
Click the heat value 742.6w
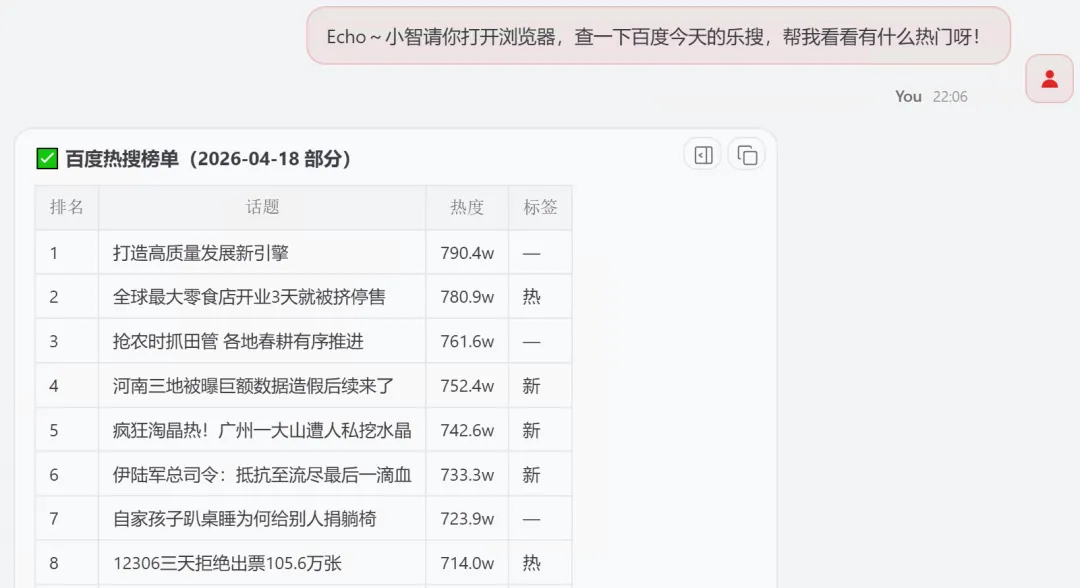pos(467,430)
